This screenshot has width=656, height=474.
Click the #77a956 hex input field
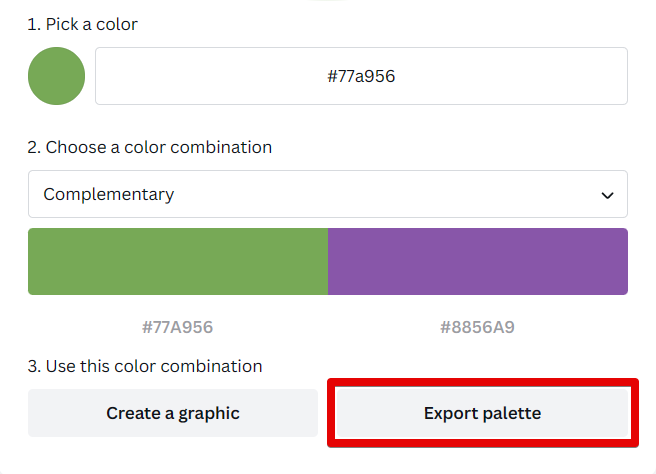pos(361,76)
